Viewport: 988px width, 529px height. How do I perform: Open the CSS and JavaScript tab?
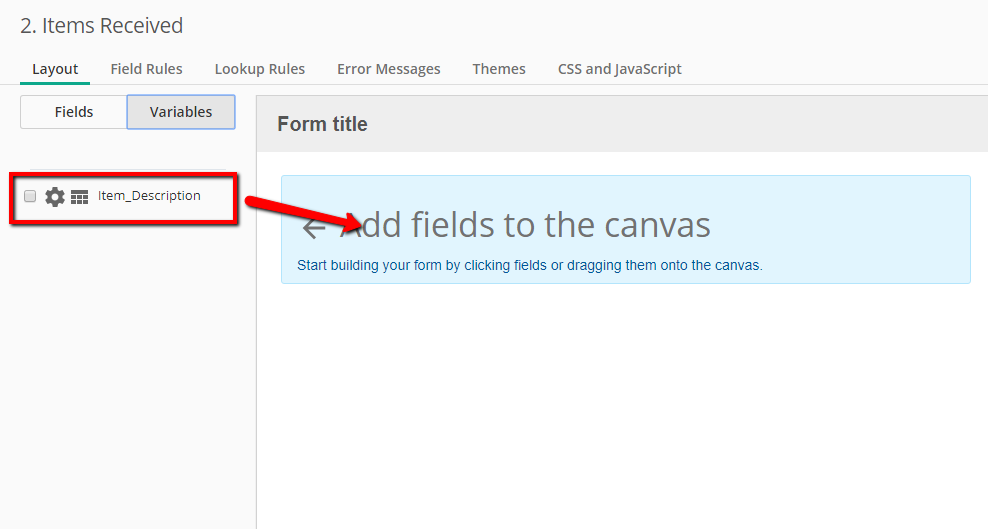tap(619, 69)
